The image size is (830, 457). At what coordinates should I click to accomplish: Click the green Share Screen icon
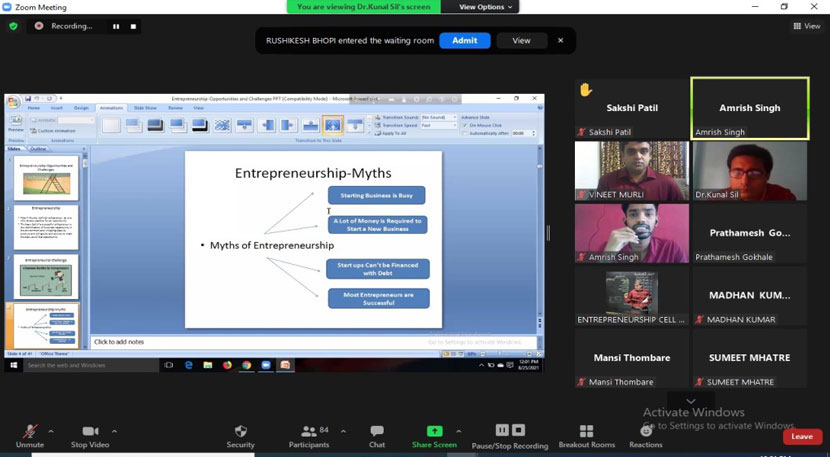[434, 432]
